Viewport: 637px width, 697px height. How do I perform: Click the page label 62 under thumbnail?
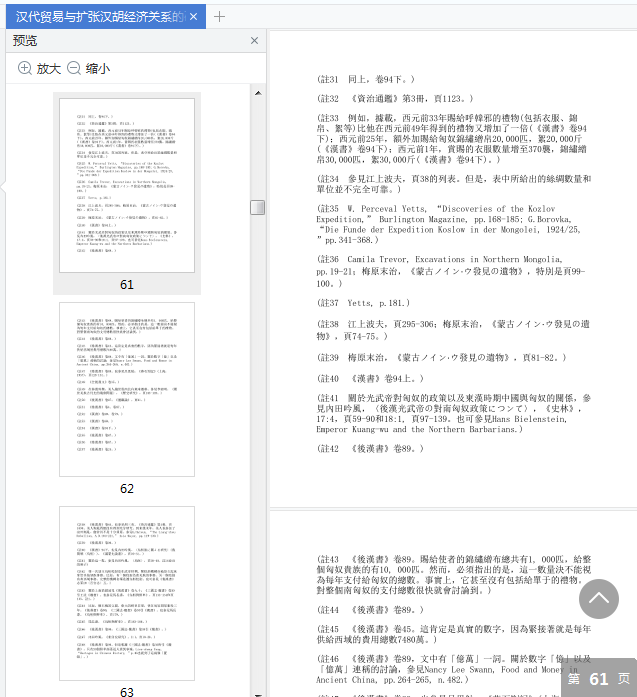tap(127, 489)
